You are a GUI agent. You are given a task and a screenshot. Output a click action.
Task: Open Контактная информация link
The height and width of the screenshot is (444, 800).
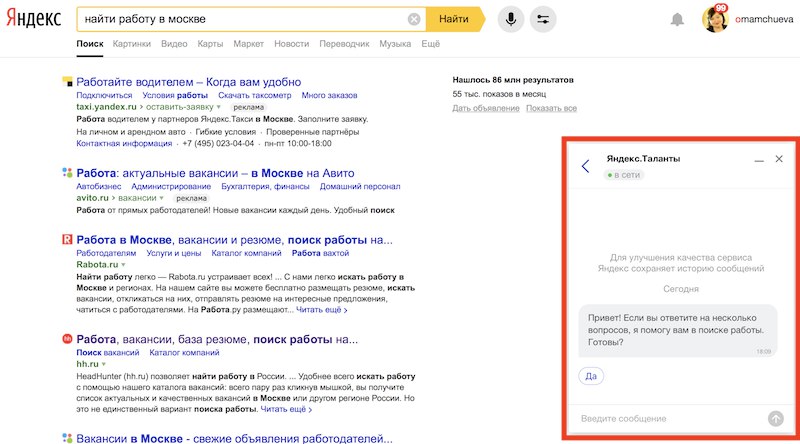pyautogui.click(x=124, y=143)
